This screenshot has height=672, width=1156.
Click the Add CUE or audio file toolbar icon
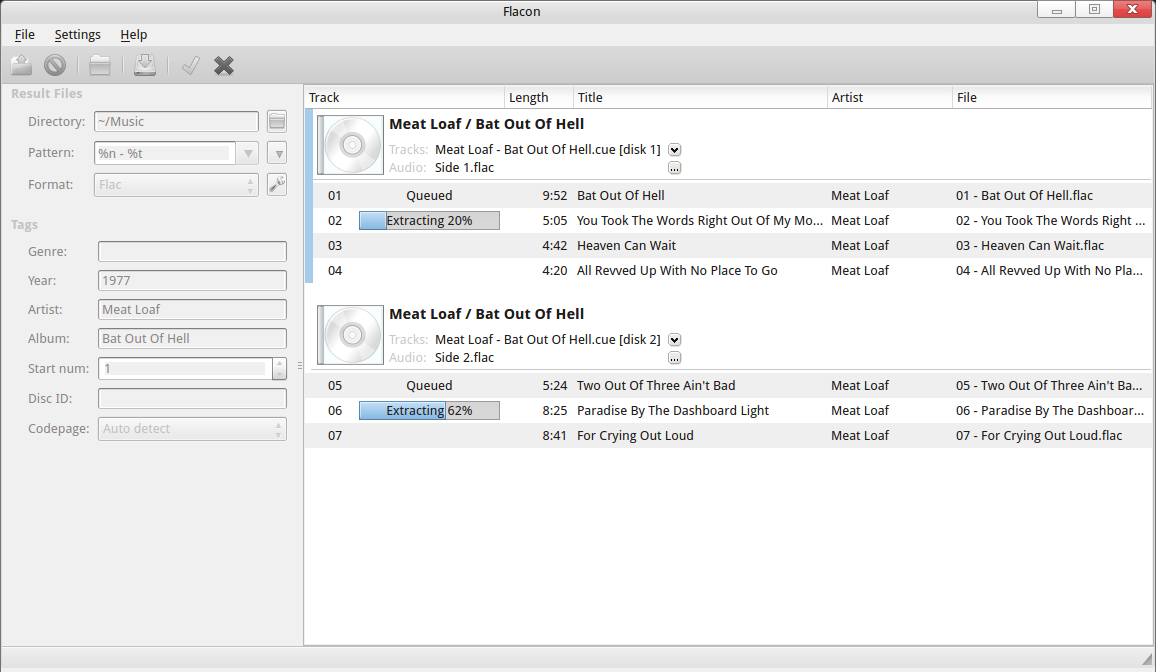pyautogui.click(x=100, y=66)
